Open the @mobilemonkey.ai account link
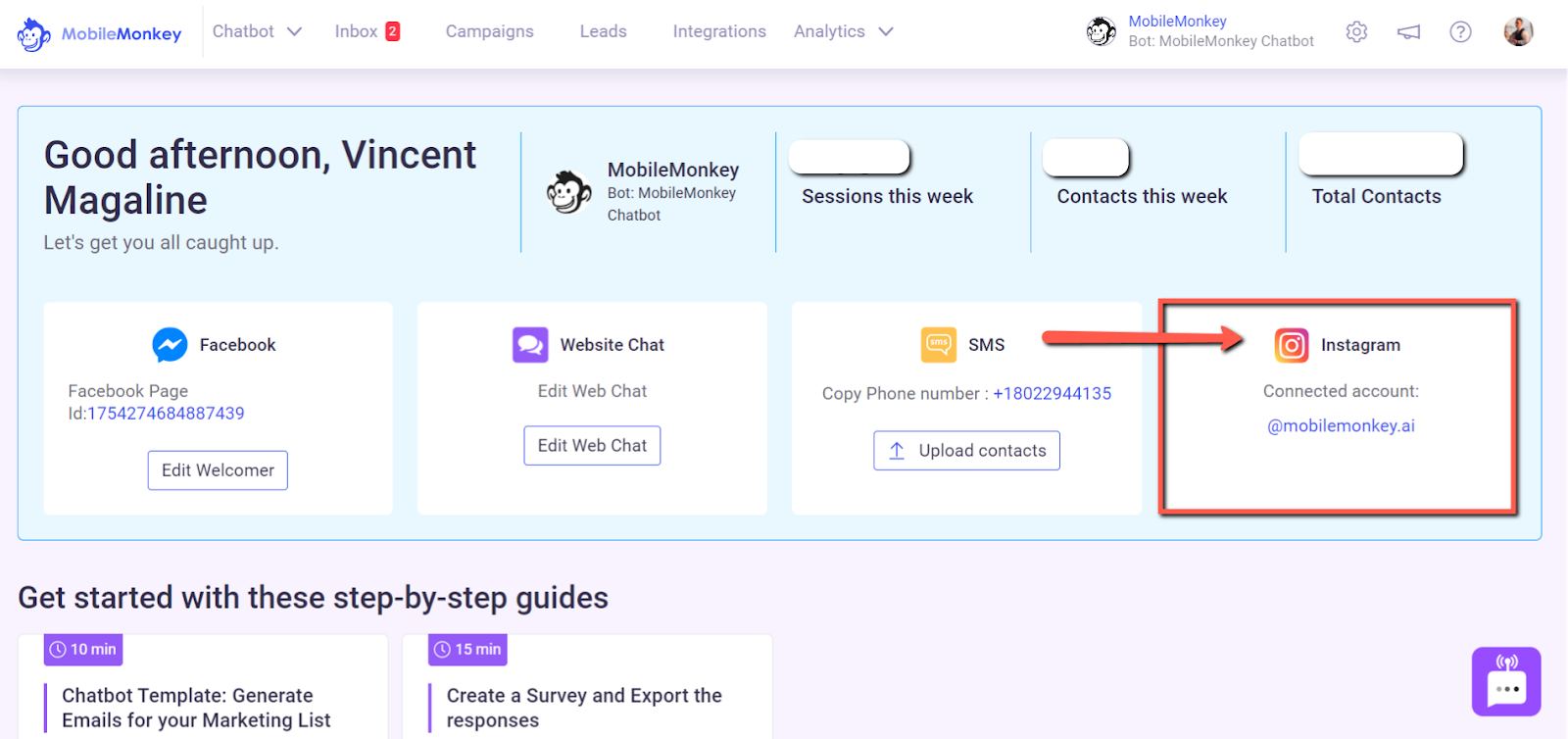Viewport: 1568px width, 739px height. tap(1340, 425)
